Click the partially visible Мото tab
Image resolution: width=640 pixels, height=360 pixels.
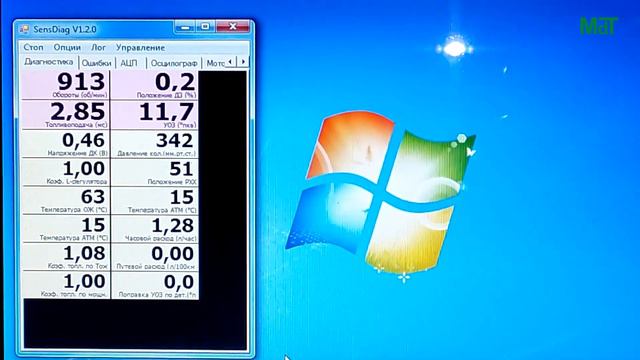(x=215, y=63)
